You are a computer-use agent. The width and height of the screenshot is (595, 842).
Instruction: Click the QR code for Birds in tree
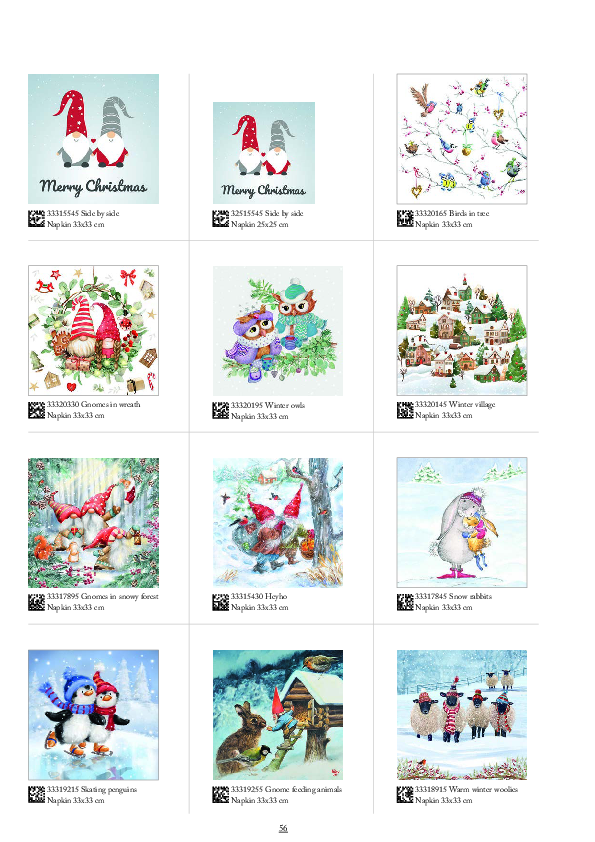405,219
